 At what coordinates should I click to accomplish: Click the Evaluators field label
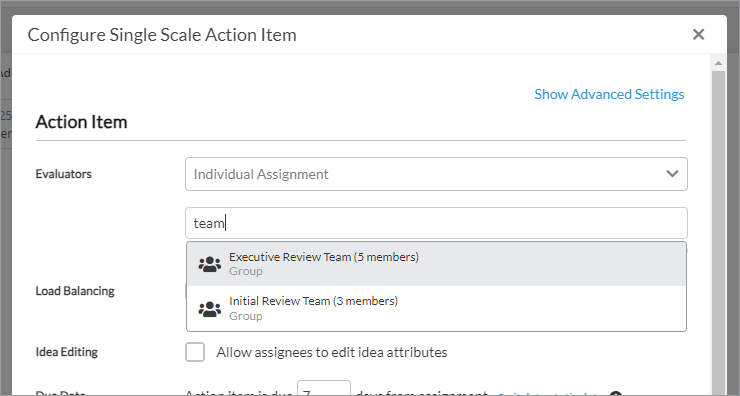(x=64, y=174)
